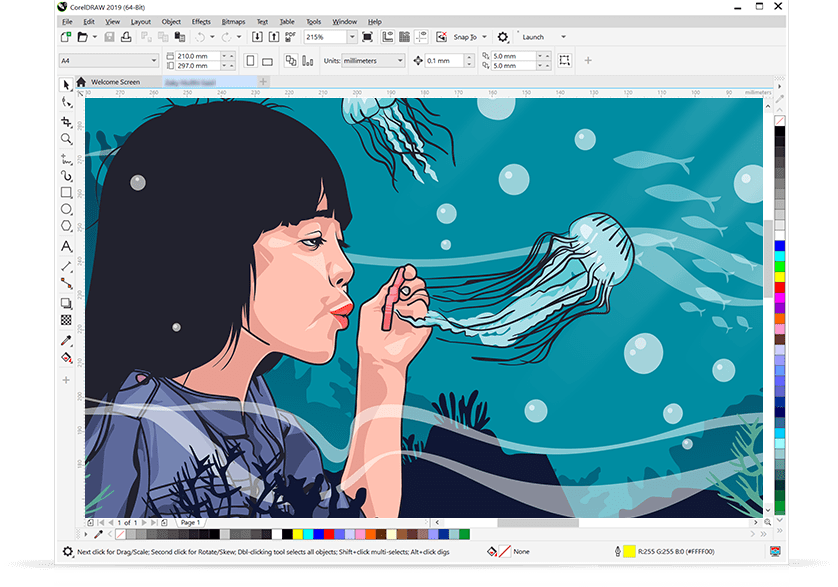Expand the A4 page size dropdown
This screenshot has width=838, height=587.
tap(153, 60)
